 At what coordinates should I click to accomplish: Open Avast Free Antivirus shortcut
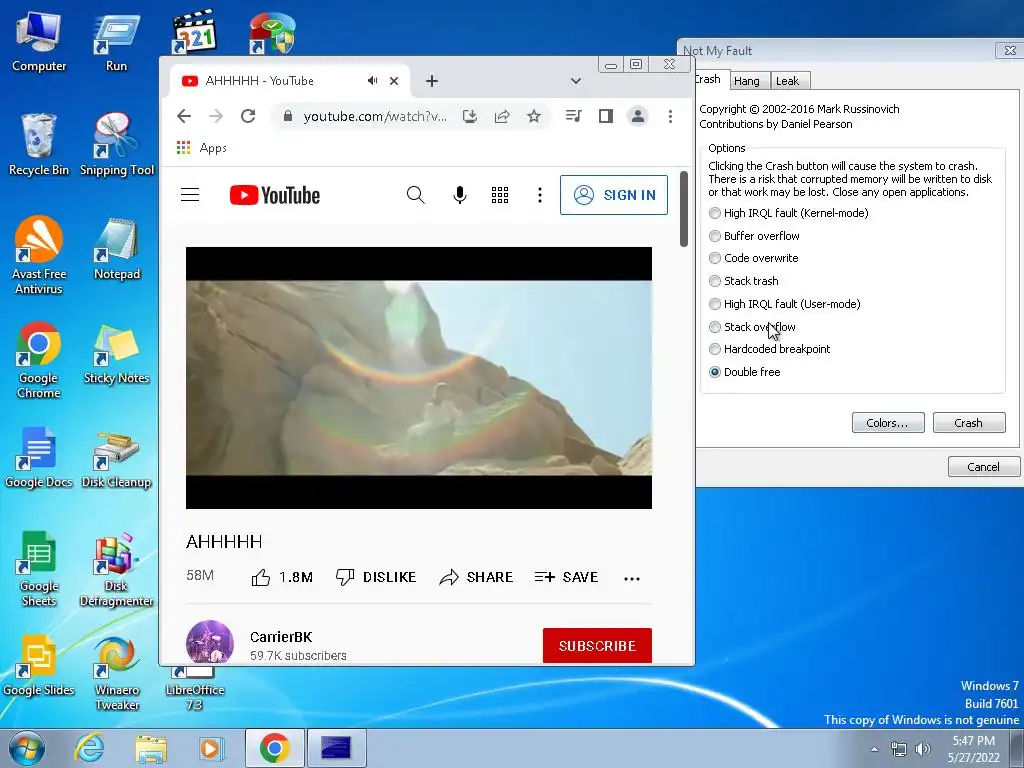[x=39, y=255]
